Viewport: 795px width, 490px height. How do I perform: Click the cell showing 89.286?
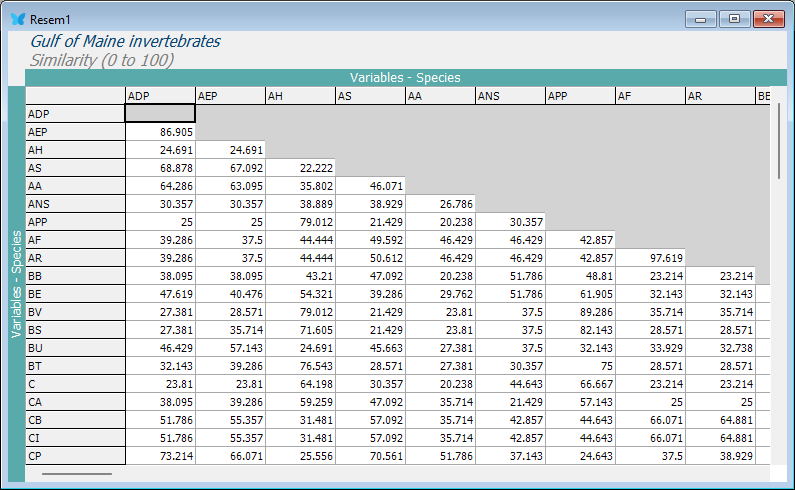579,312
